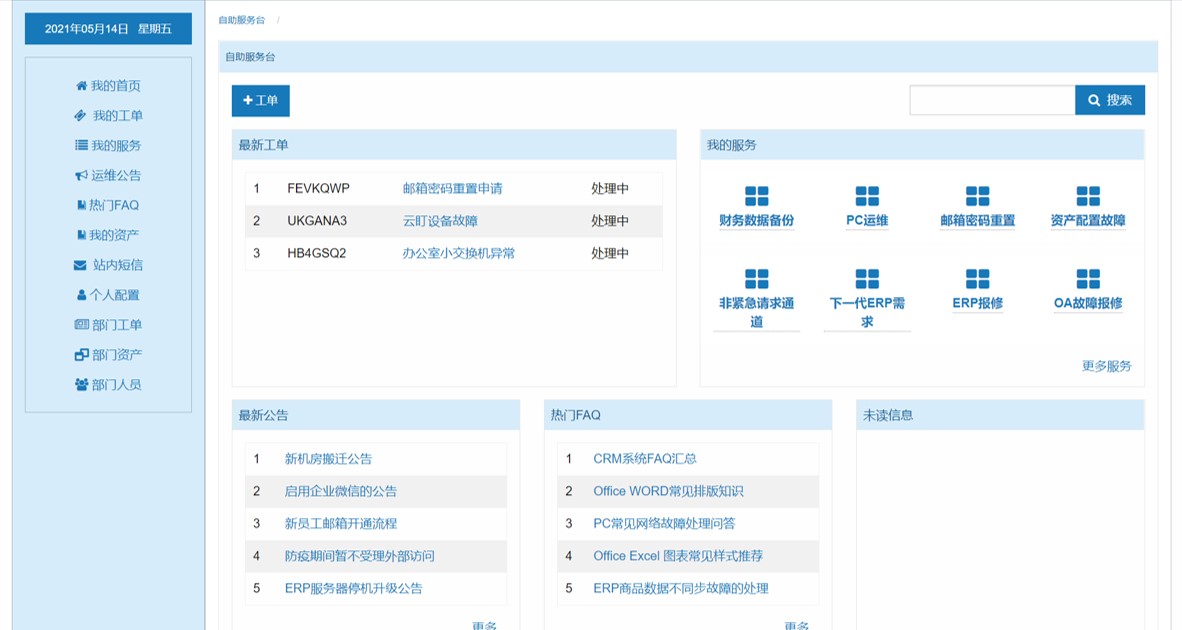Open the 资产配置故障 service icon
This screenshot has height=630, width=1182.
tap(1088, 196)
